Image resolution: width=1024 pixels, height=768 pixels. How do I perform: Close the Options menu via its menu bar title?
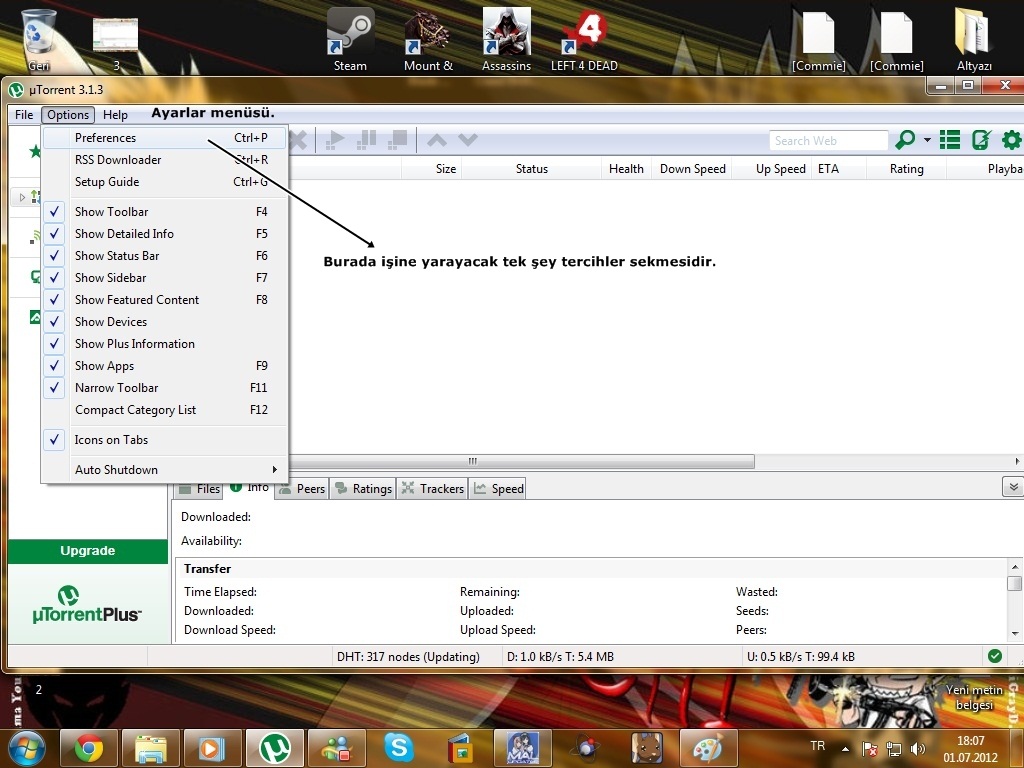[68, 115]
